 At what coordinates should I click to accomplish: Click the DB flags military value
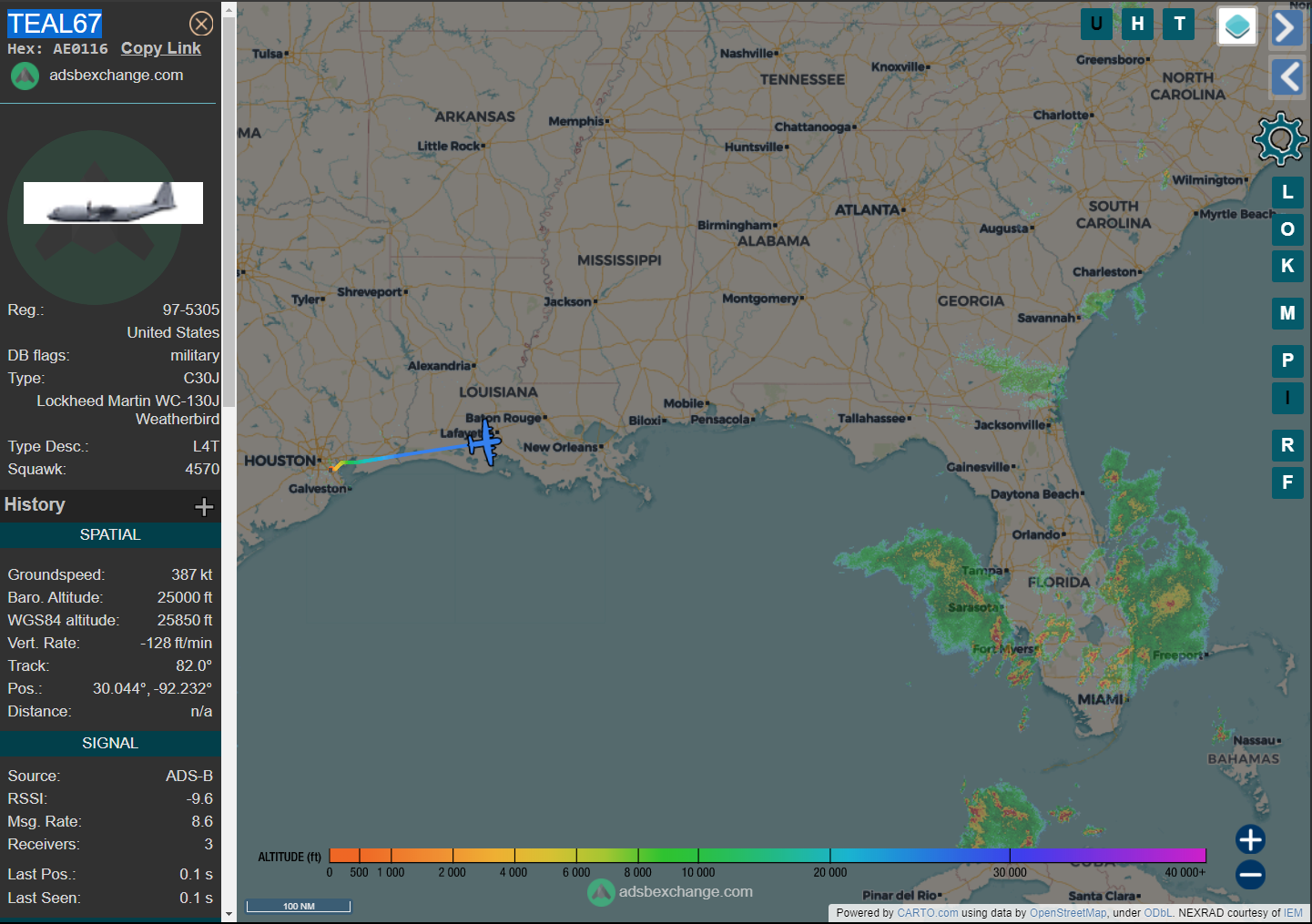point(195,355)
